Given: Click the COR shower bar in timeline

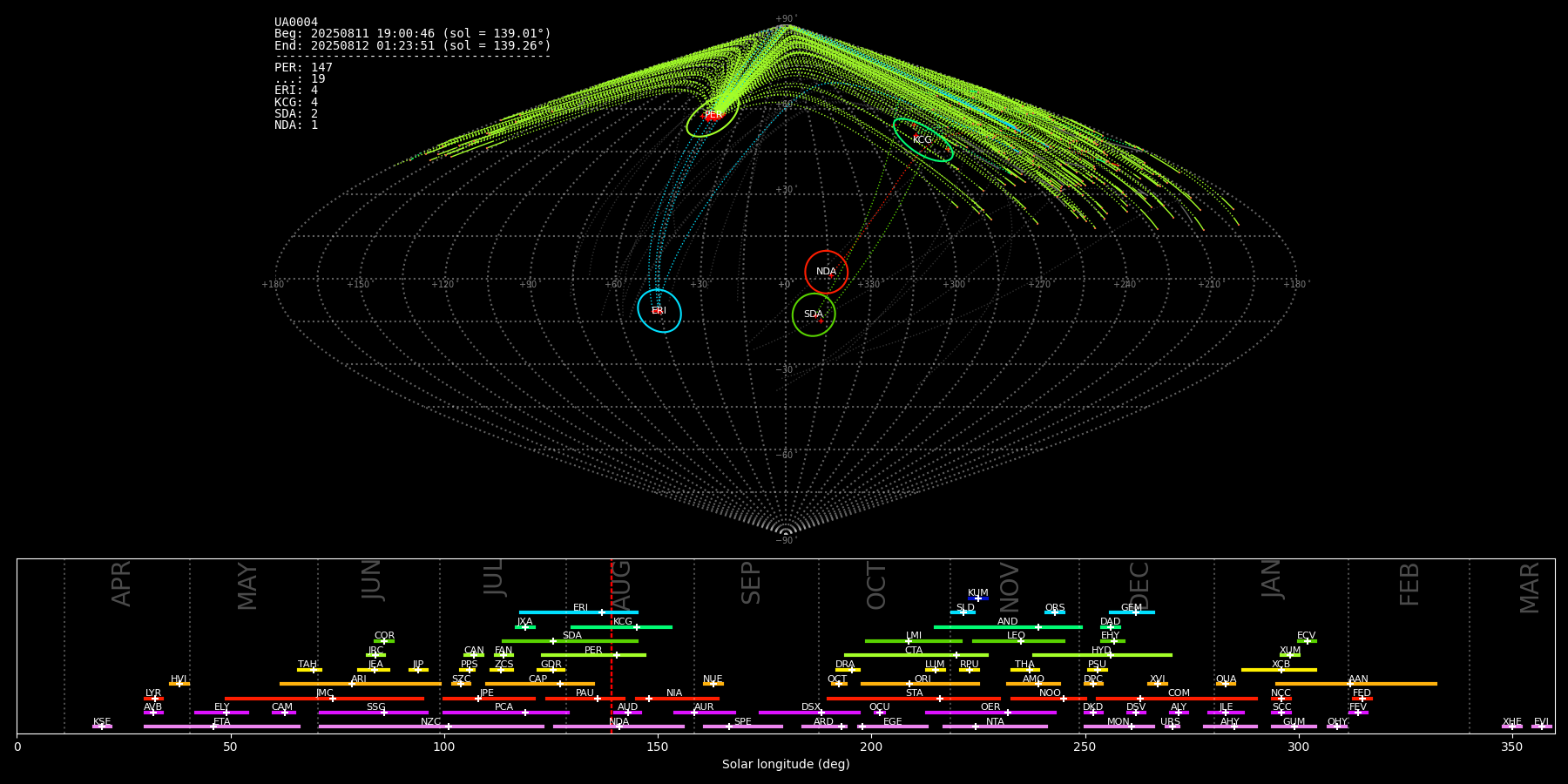Looking at the screenshot, I should 384,641.
